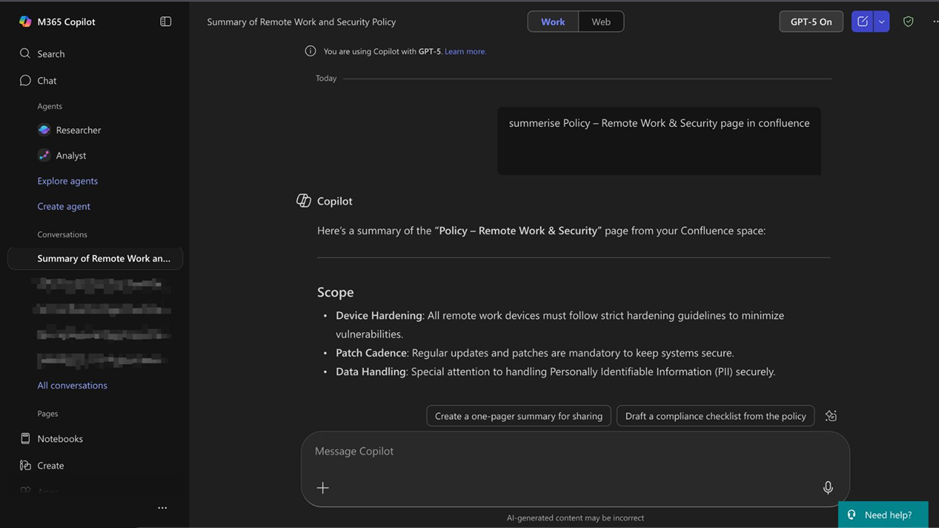Click the Copilot avatar icon in response
Viewport: 939px width, 528px height.
point(304,201)
